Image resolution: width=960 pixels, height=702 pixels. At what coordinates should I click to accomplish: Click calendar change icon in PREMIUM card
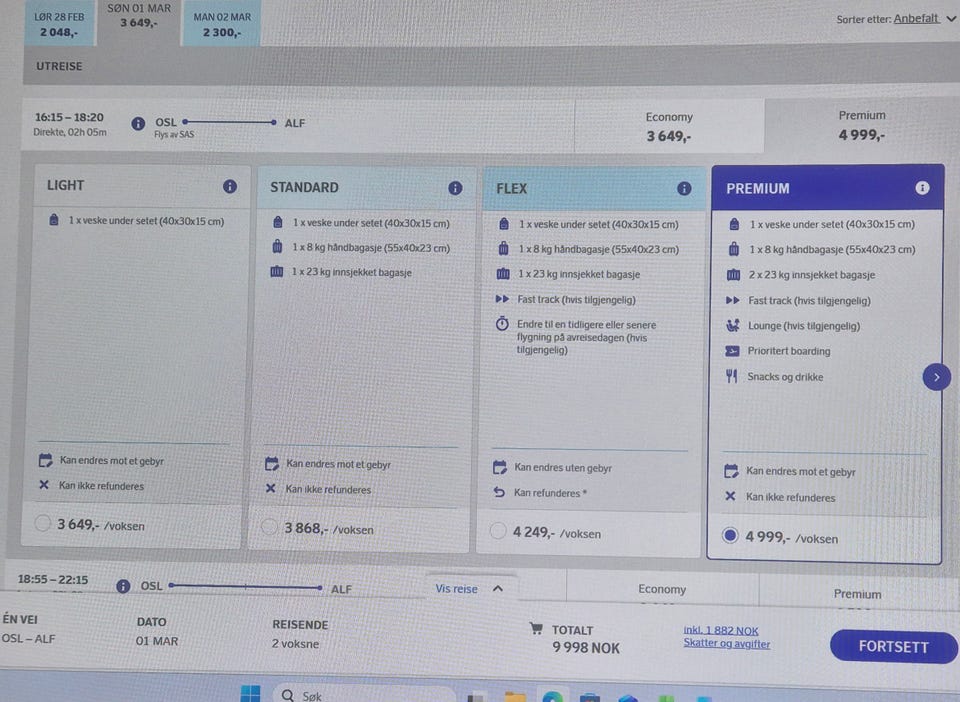pyautogui.click(x=731, y=471)
